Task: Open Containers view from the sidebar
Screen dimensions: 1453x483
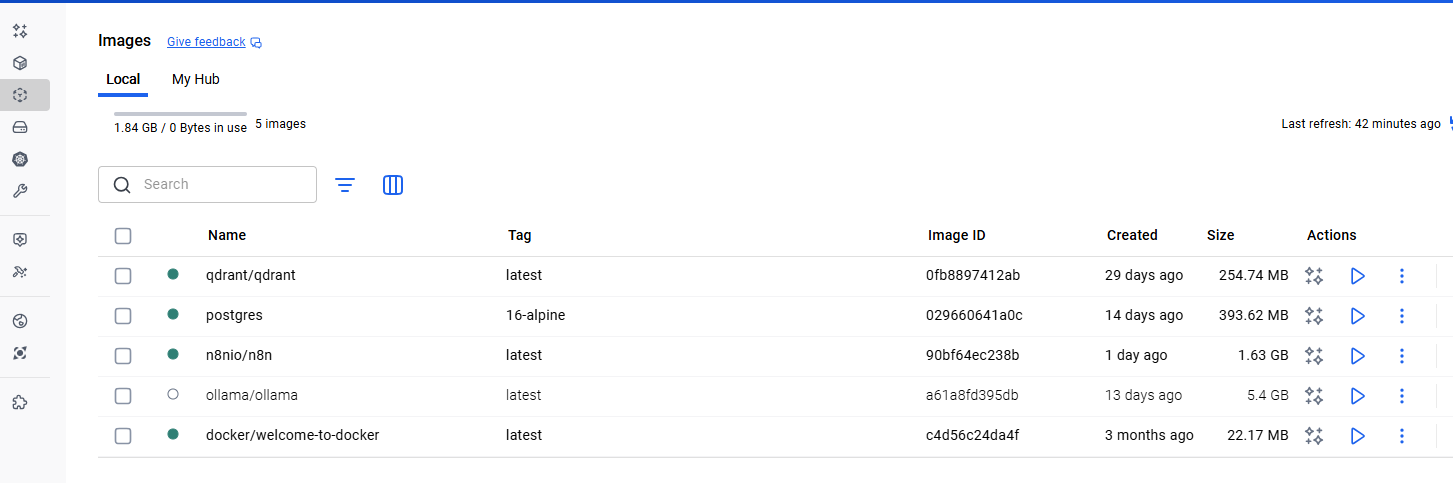Action: [x=20, y=63]
